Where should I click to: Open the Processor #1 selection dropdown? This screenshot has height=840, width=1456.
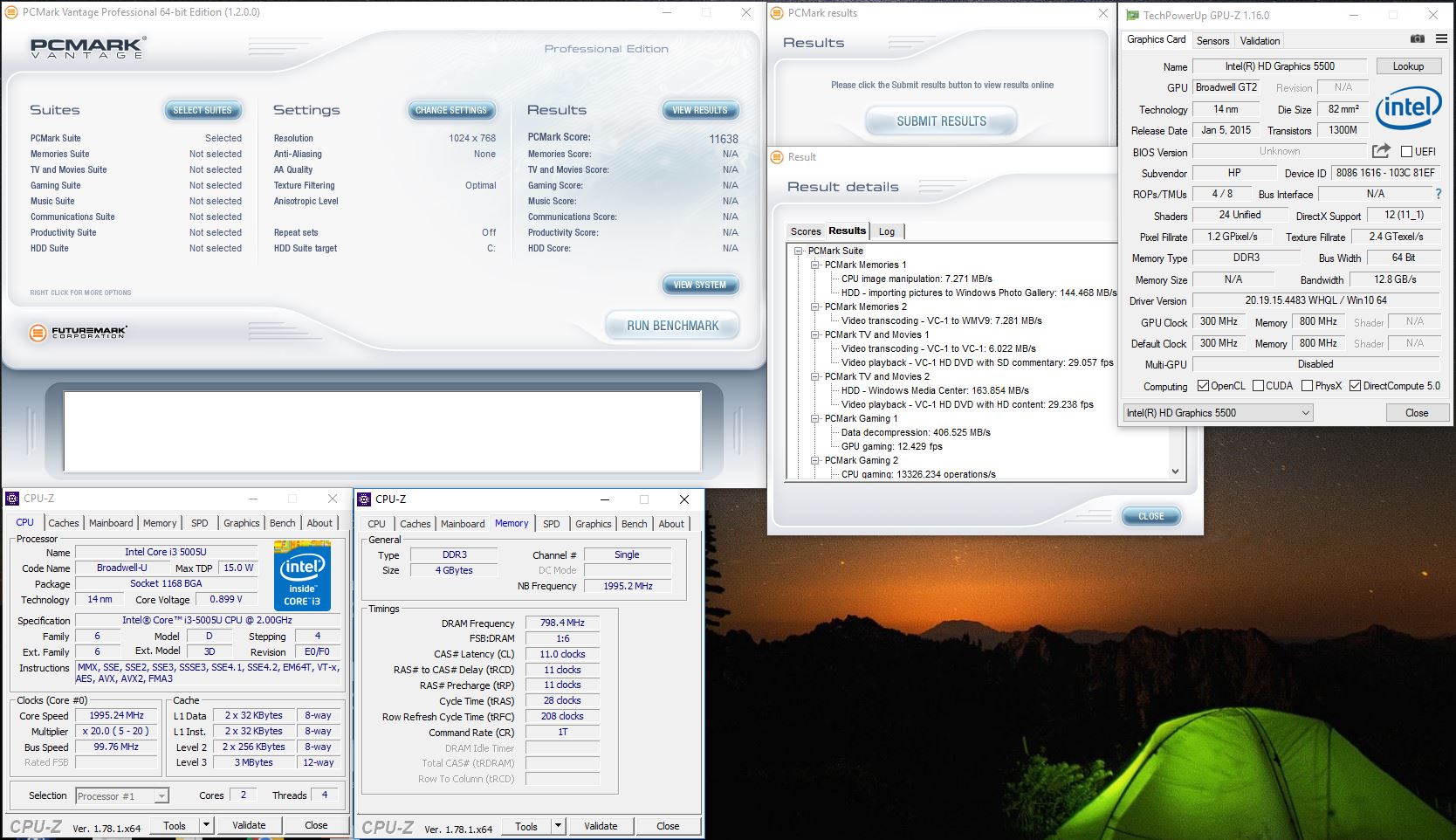click(x=121, y=795)
